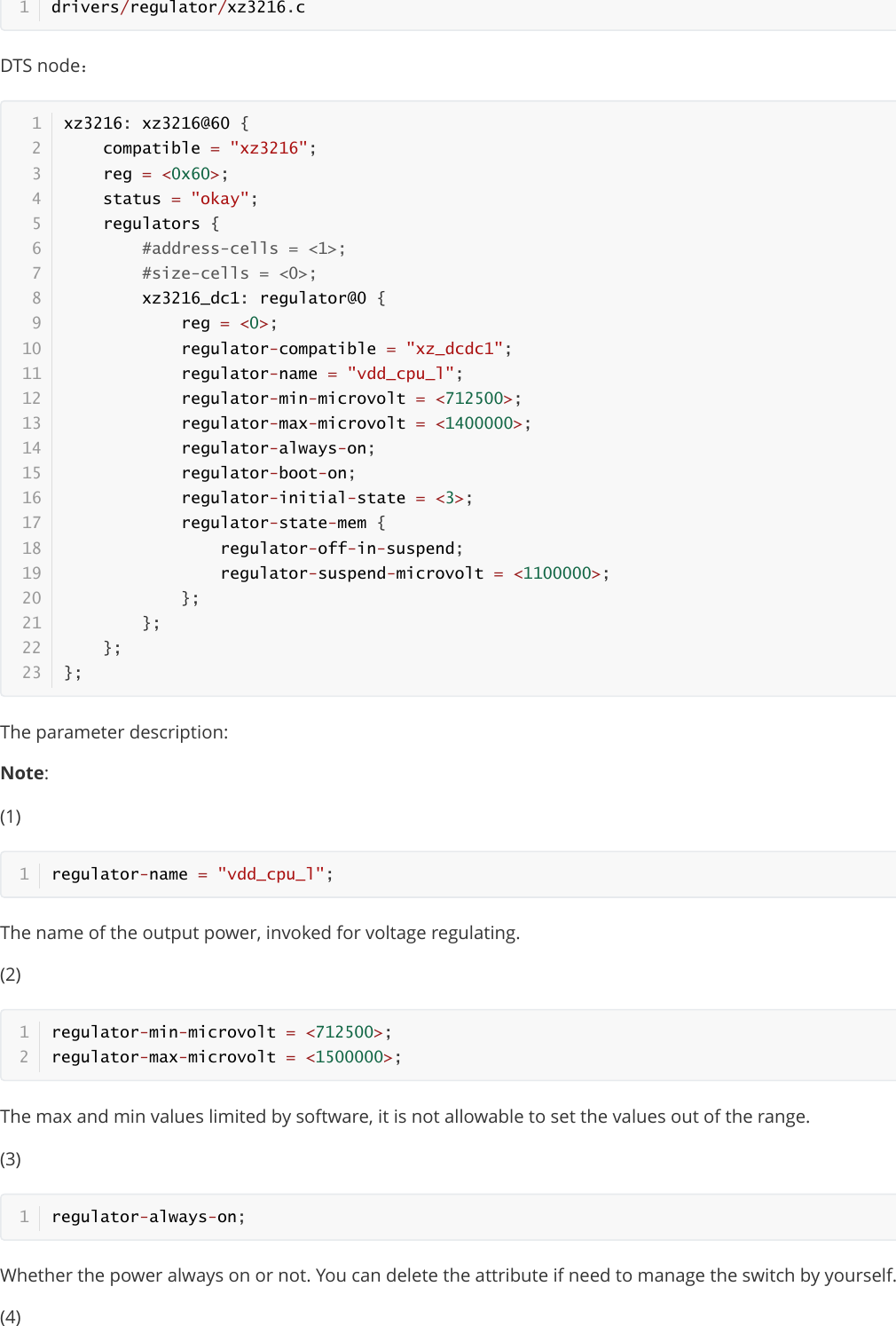This screenshot has height=1326, width=896.
Task: Click "The parameter description:" text
Action: pyautogui.click(x=114, y=732)
